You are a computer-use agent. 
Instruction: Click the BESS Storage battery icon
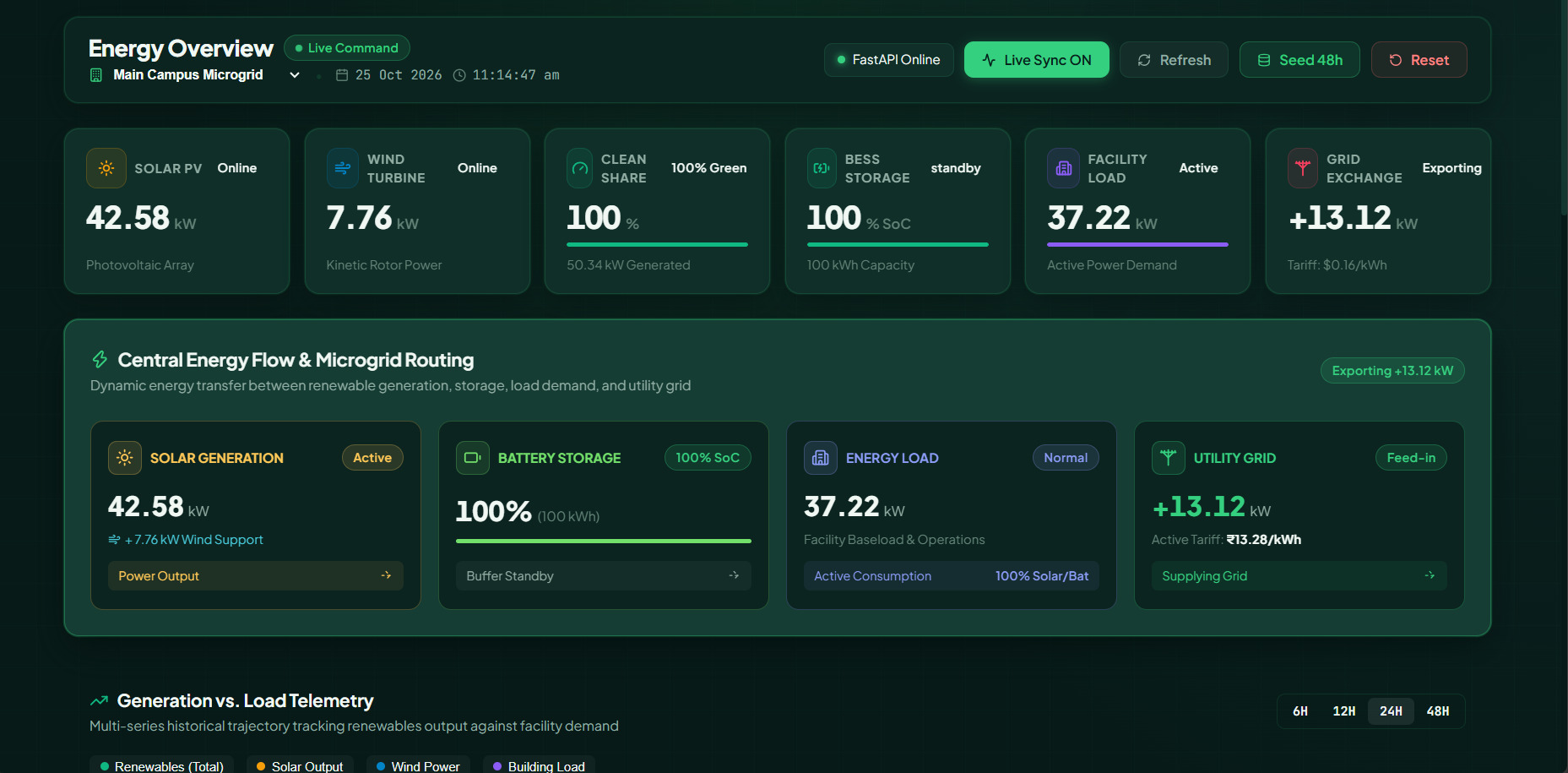tap(822, 168)
